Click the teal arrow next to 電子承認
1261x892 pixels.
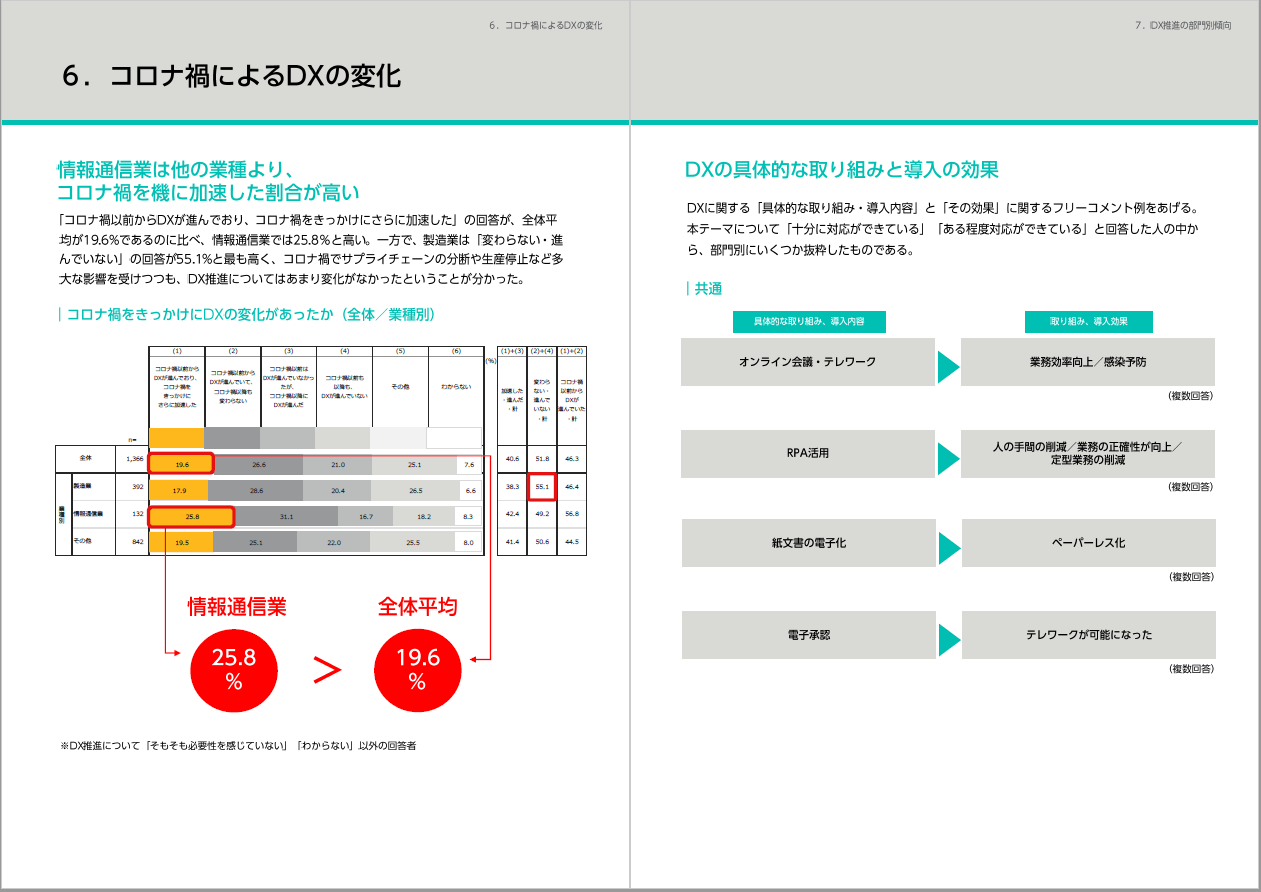(x=948, y=638)
